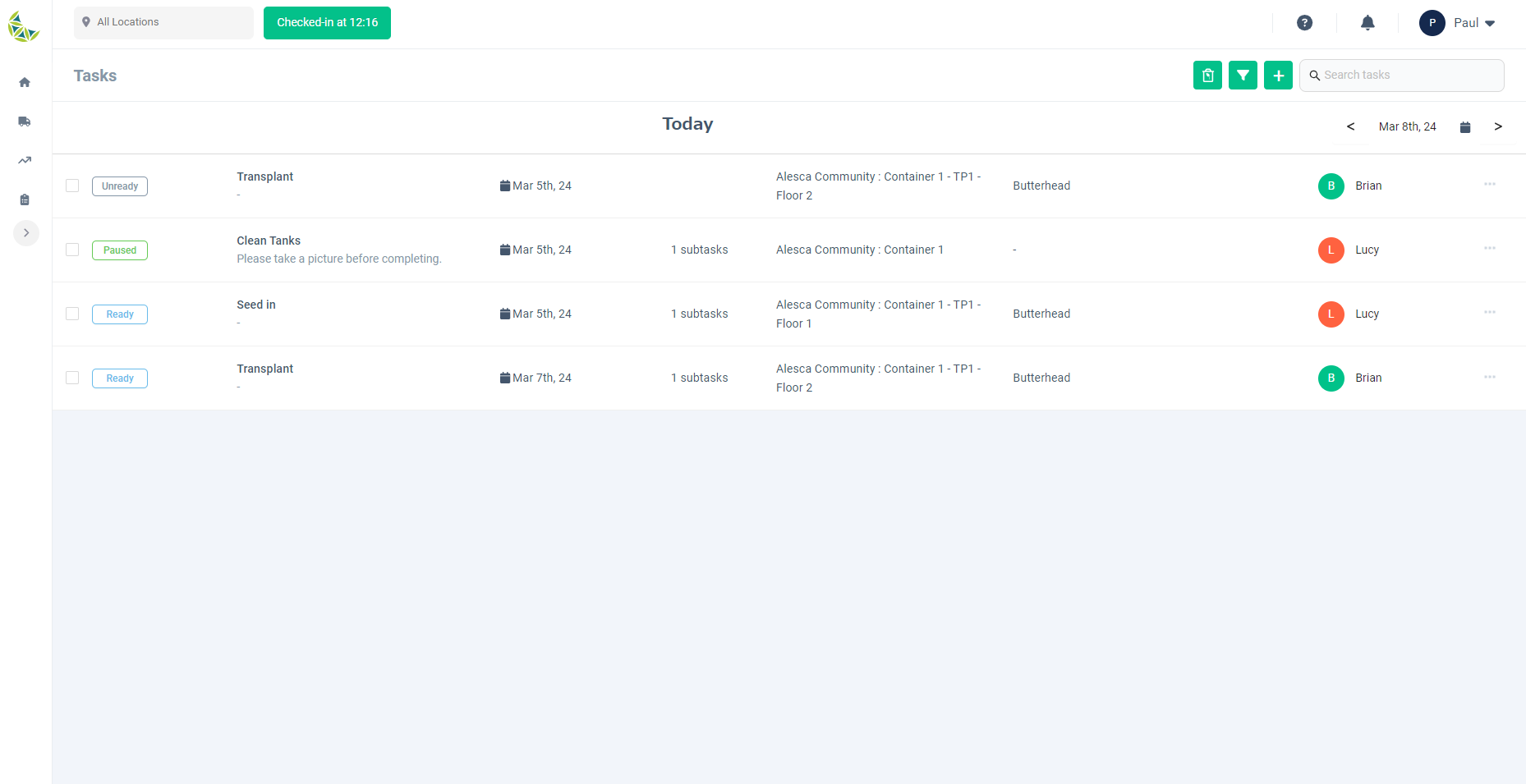This screenshot has height=784, width=1526.
Task: Go to the previous day arrow
Action: click(1350, 126)
